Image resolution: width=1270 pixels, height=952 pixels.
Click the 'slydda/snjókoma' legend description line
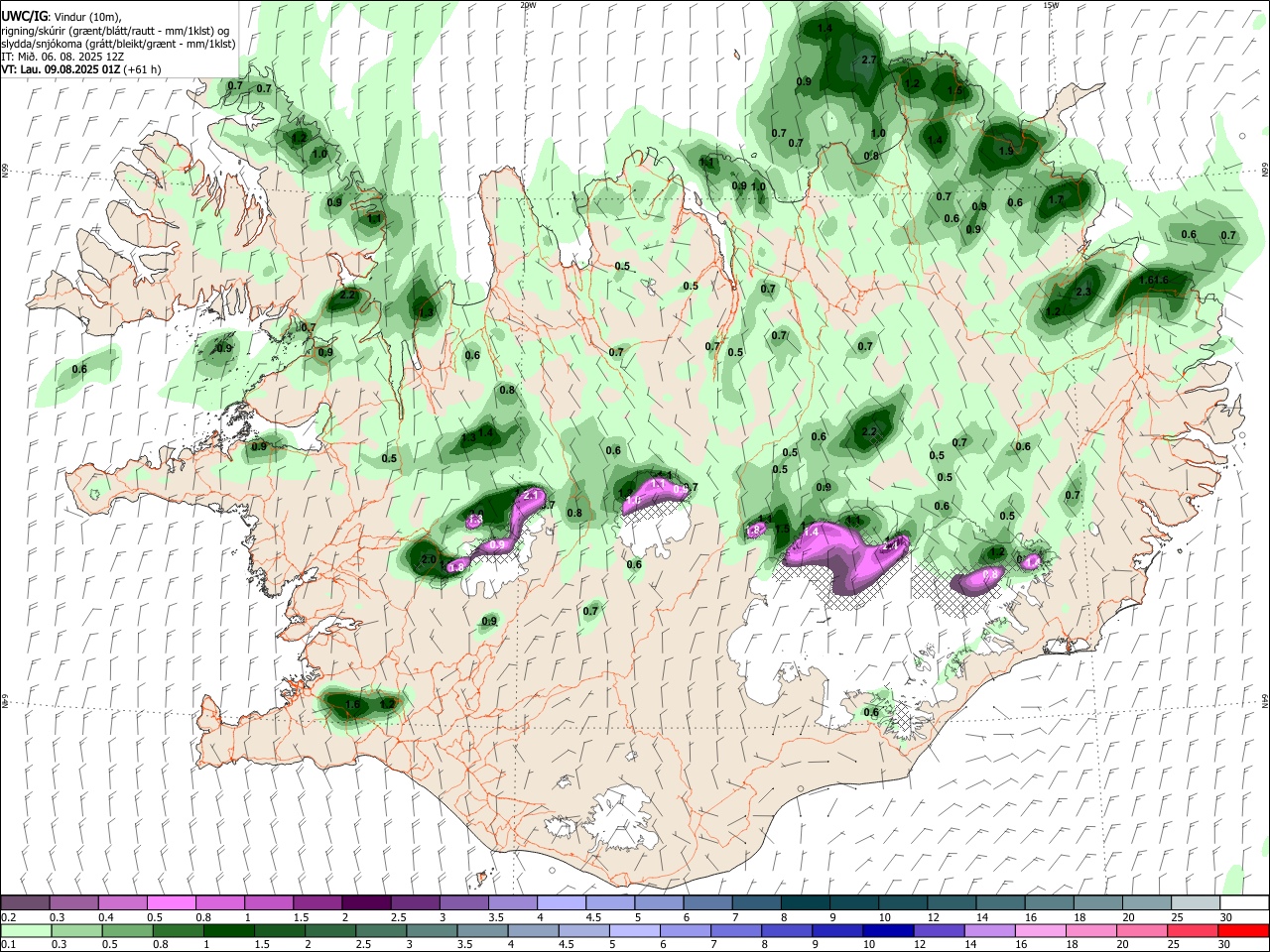[118, 44]
